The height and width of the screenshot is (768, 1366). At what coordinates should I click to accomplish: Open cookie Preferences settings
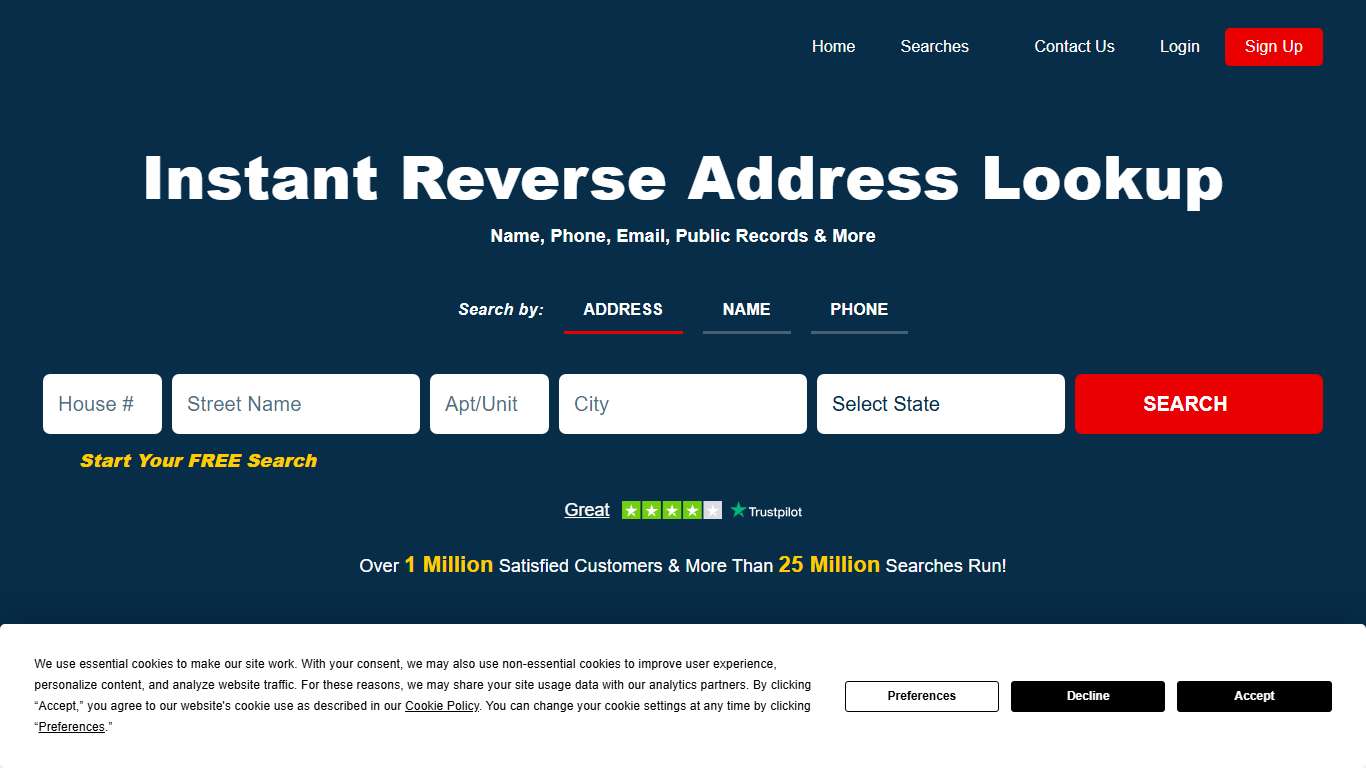pos(921,696)
